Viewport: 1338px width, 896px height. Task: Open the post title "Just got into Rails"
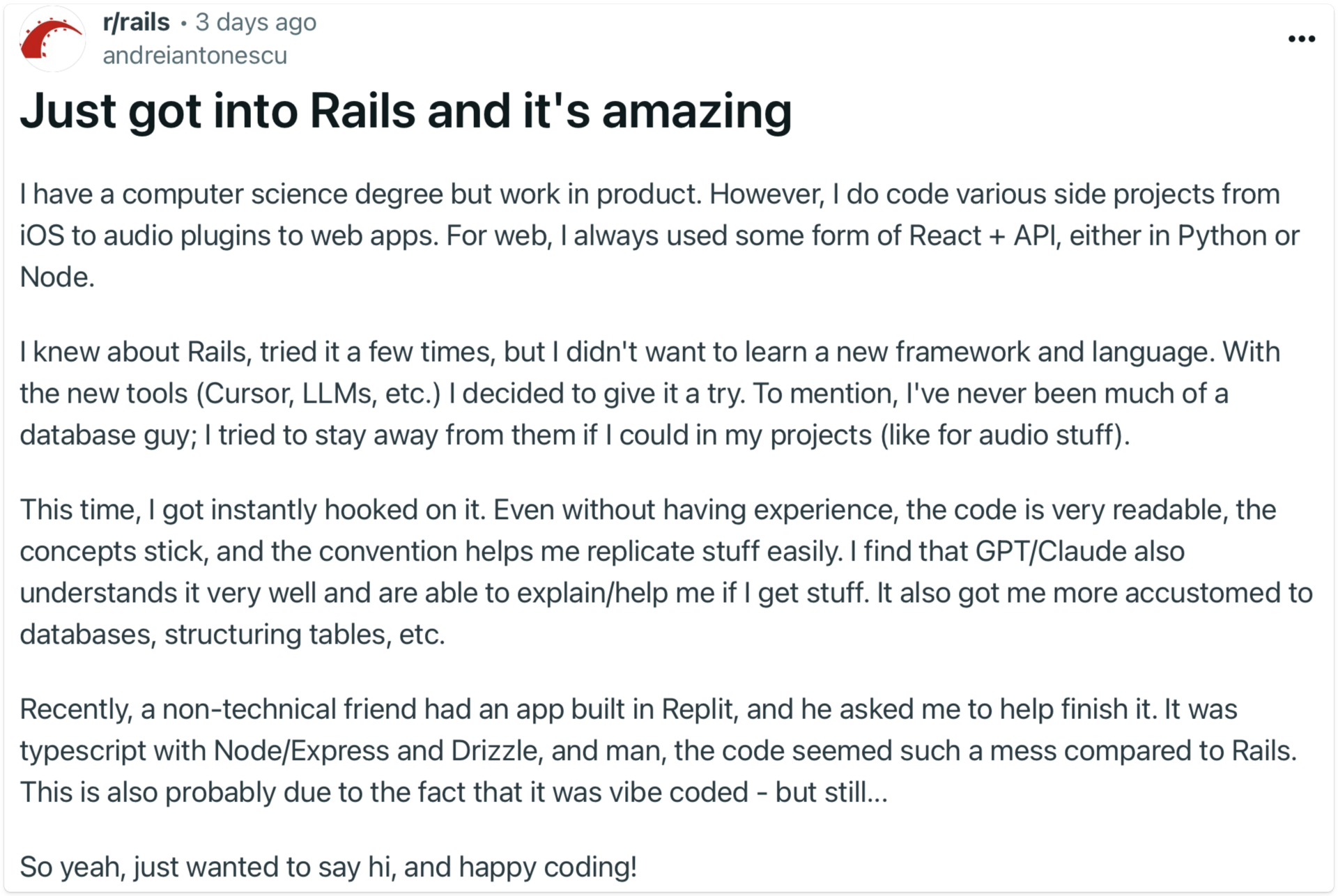point(406,111)
